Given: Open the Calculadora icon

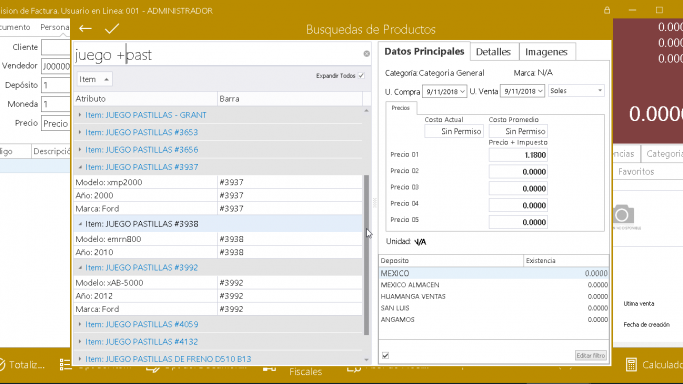Looking at the screenshot, I should tap(631, 364).
